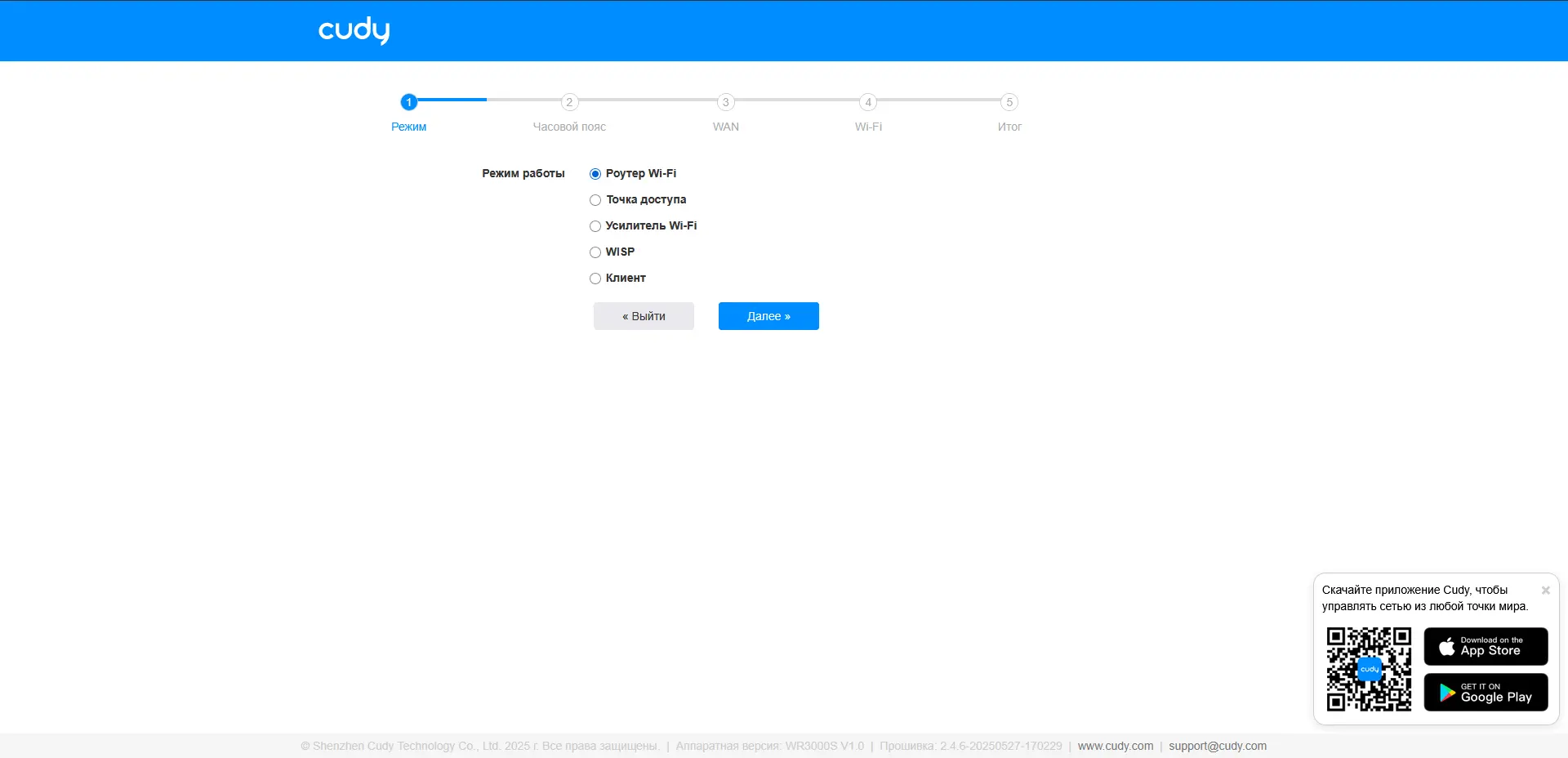Screen dimensions: 1568x758
Task: Click the Google Play download badge
Action: [x=1484, y=692]
